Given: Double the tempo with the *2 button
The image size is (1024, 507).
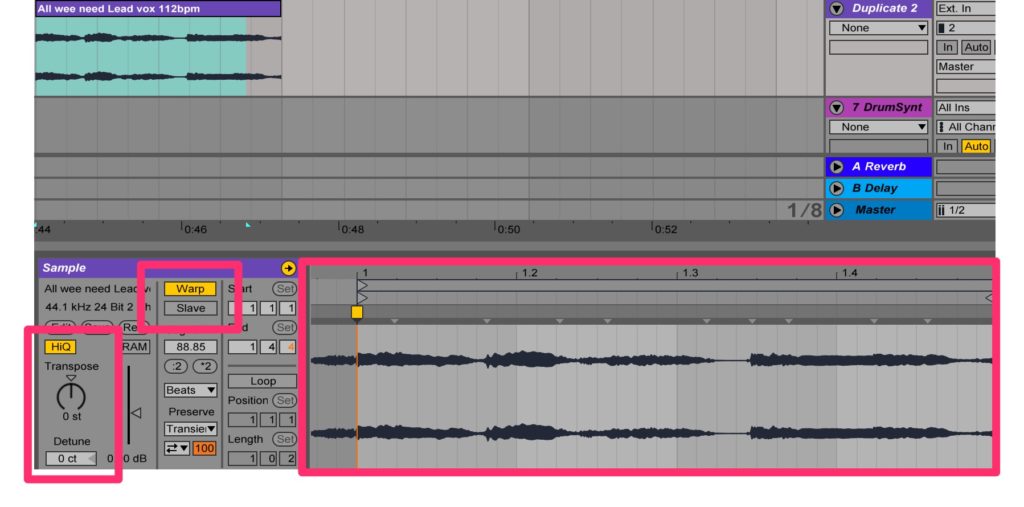Looking at the screenshot, I should [205, 367].
